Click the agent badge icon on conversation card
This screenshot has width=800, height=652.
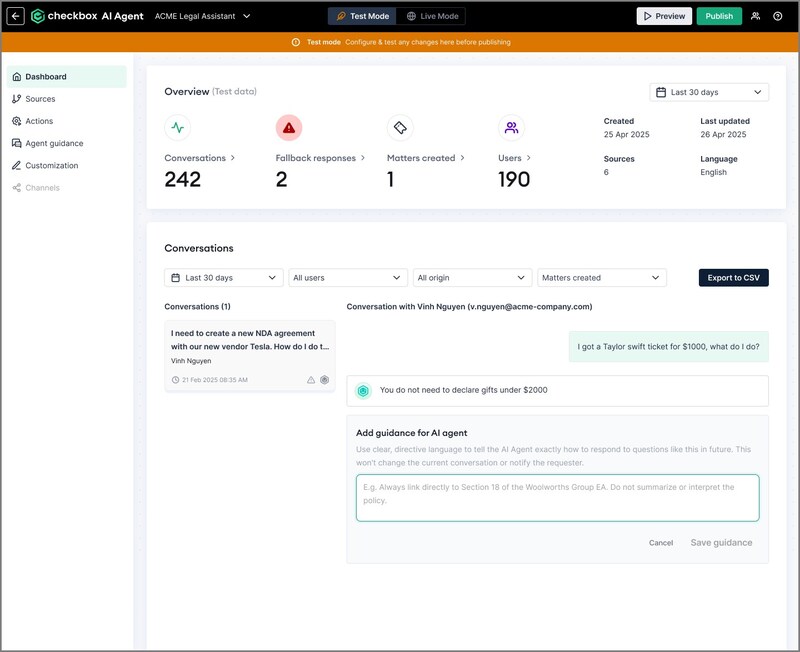(x=324, y=380)
